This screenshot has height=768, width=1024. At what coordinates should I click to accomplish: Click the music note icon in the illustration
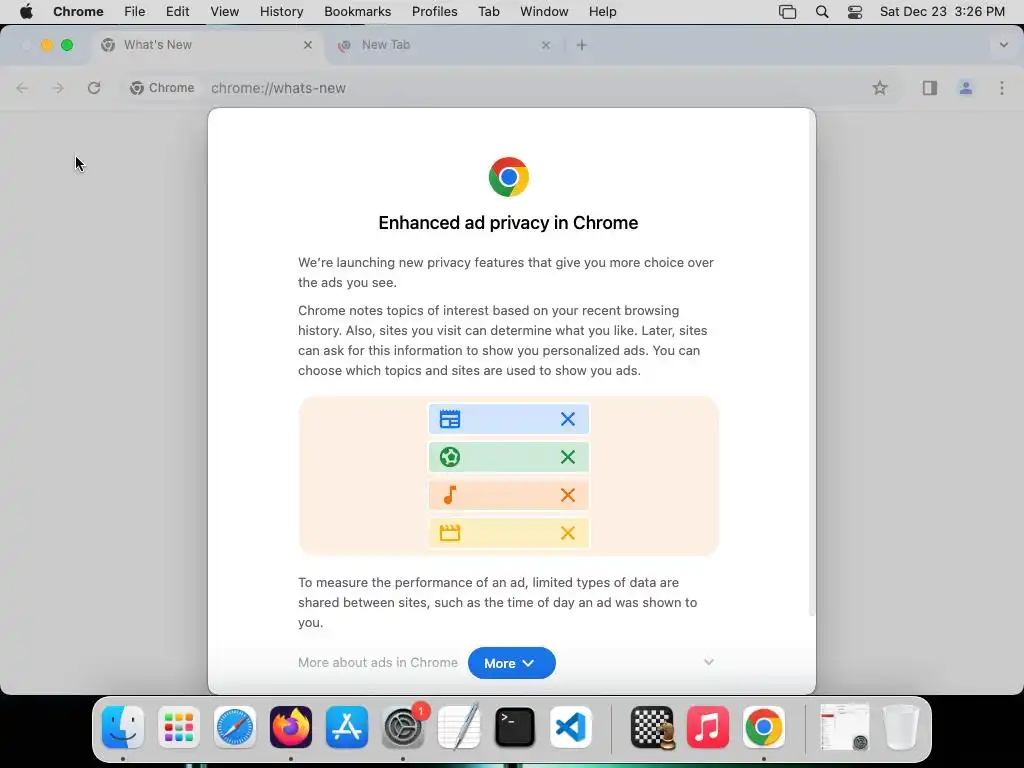450,495
